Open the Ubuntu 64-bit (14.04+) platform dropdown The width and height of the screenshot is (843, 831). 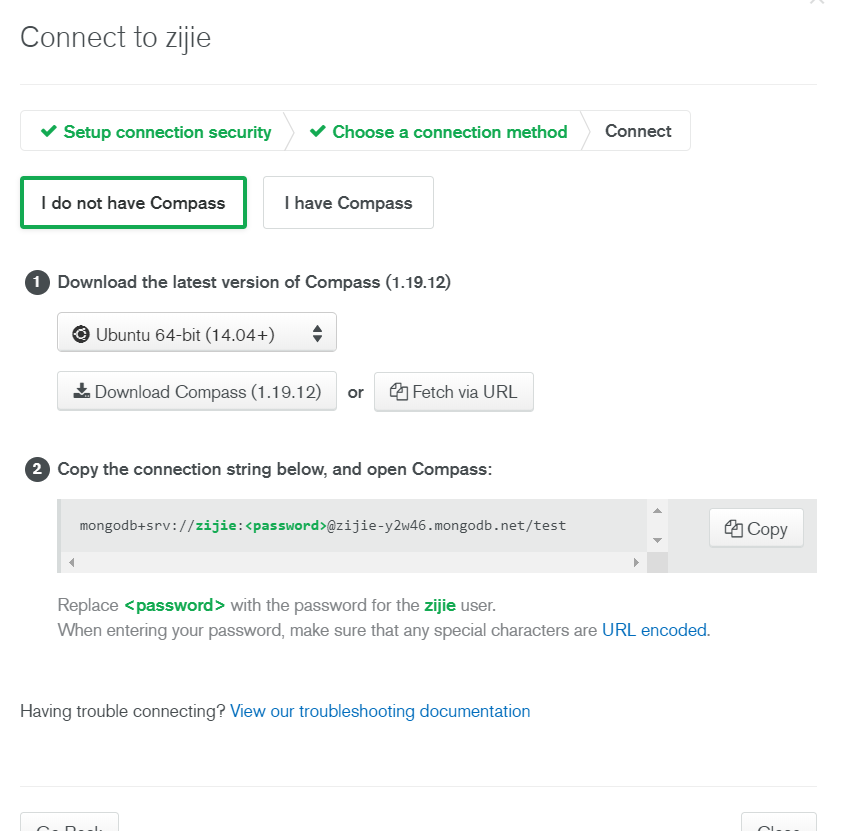coord(197,332)
